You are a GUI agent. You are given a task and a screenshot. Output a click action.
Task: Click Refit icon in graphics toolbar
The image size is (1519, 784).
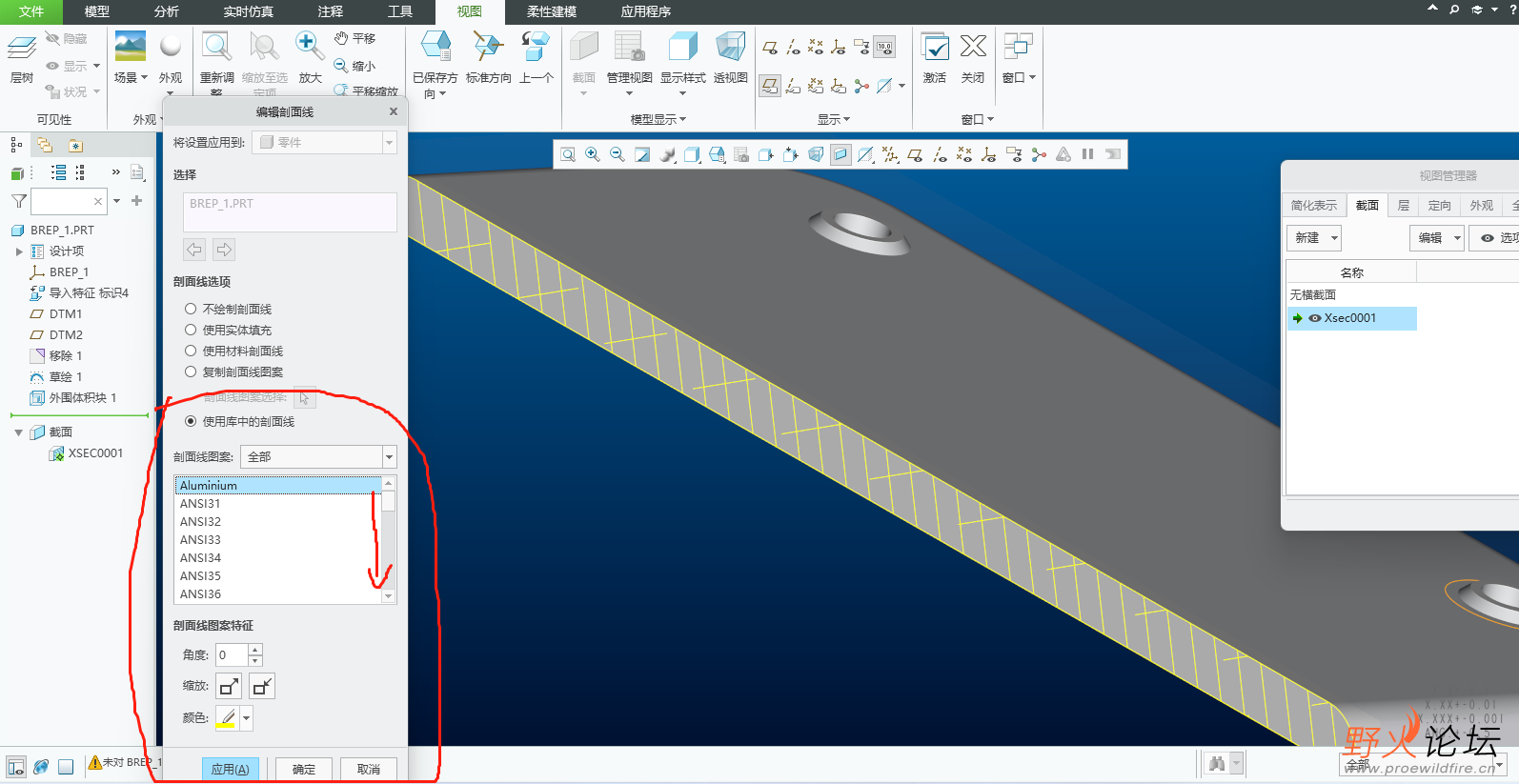pos(568,154)
